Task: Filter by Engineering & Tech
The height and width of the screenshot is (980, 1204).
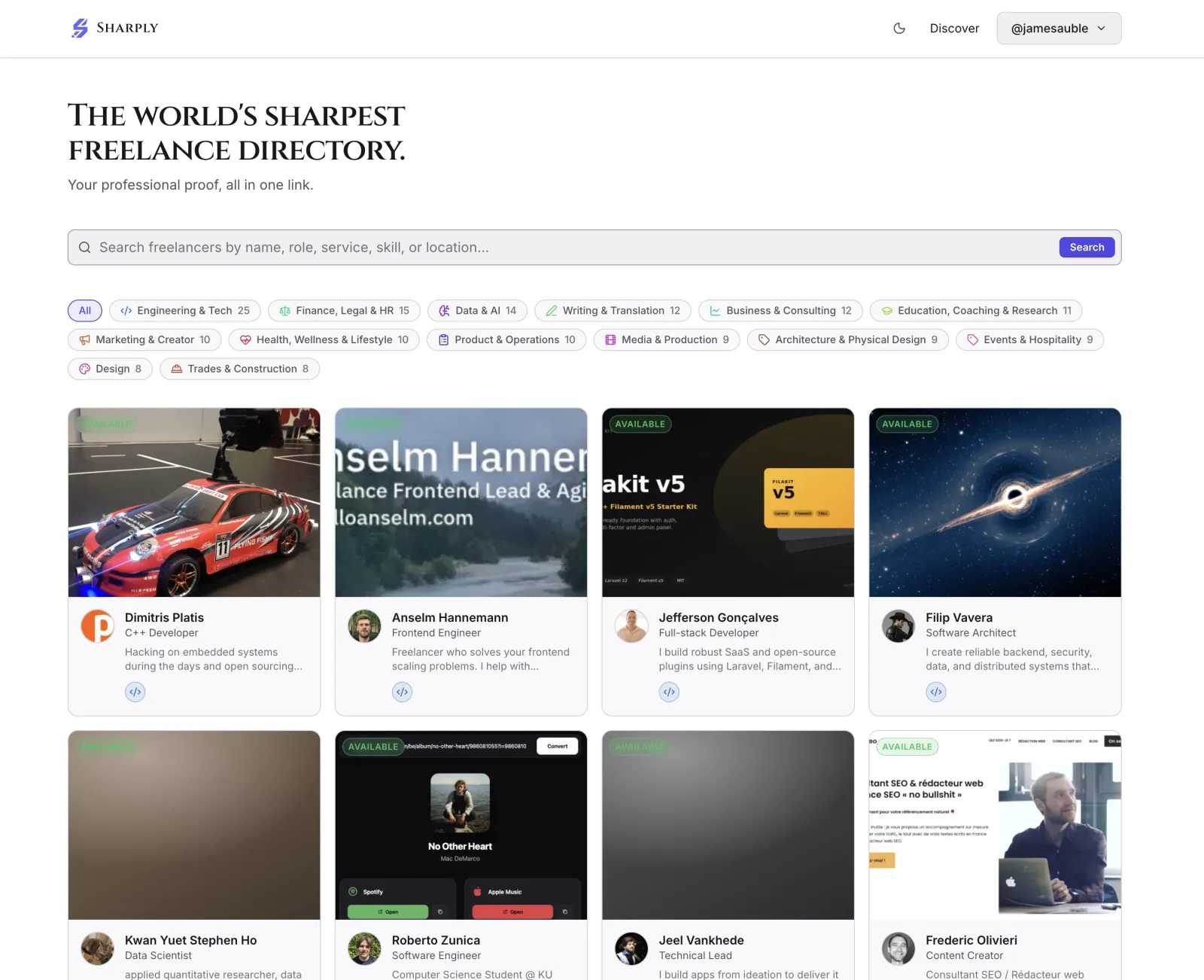Action: (185, 311)
